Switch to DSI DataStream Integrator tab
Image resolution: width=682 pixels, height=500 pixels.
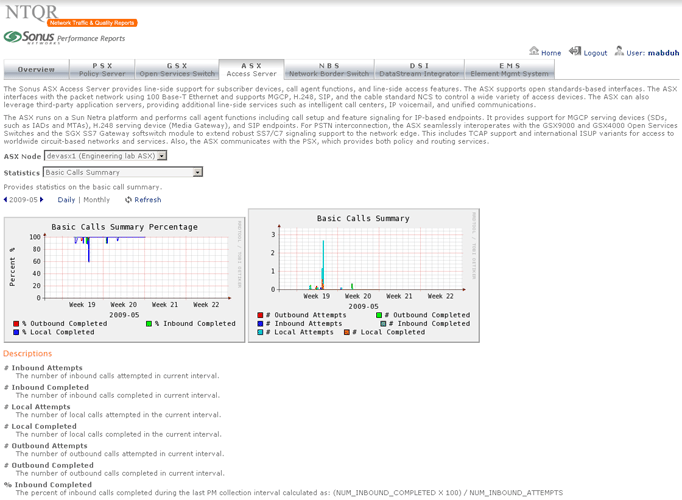tap(419, 69)
